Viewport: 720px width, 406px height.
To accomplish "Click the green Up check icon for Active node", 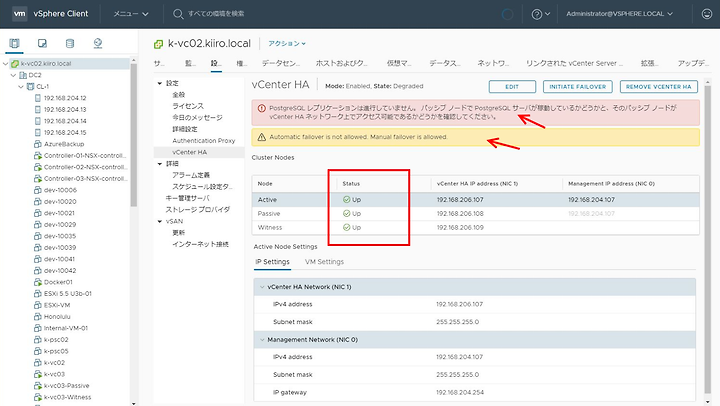I will (347, 200).
